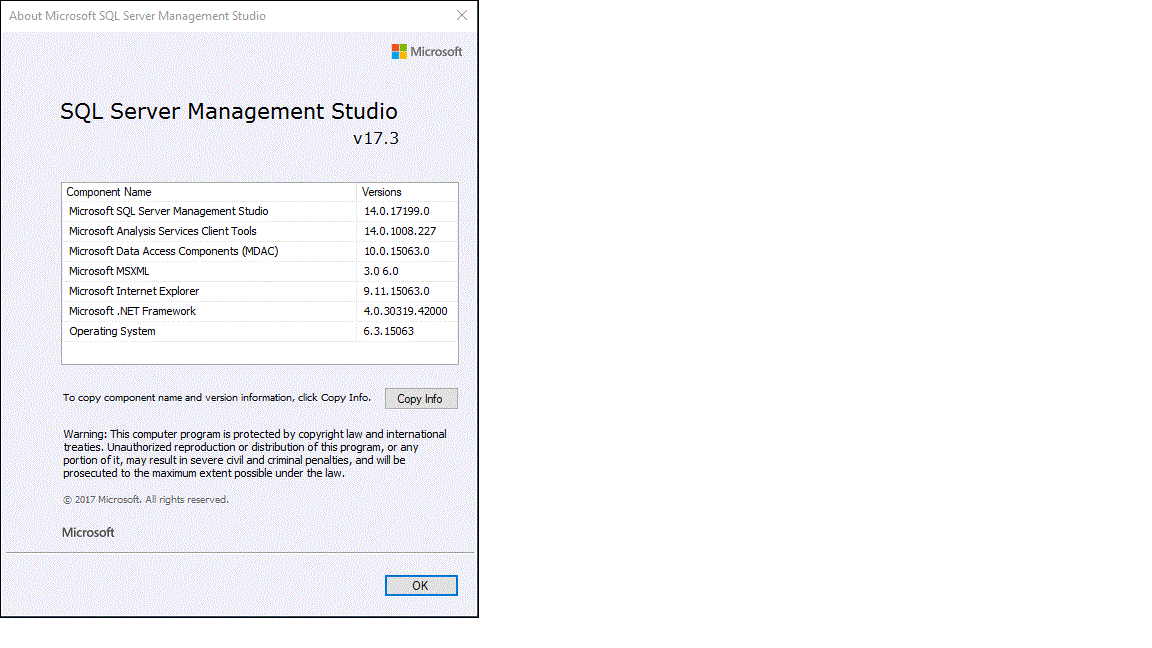
Task: Select the Operating System row
Action: [260, 331]
